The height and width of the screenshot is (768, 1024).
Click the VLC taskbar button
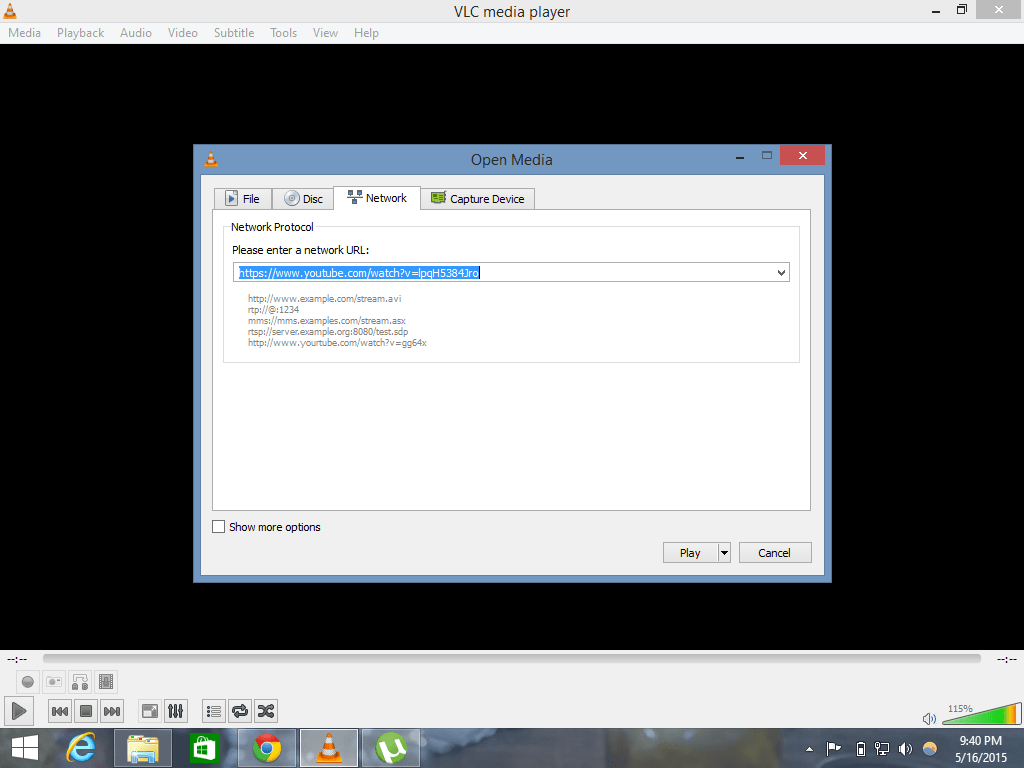pos(328,748)
